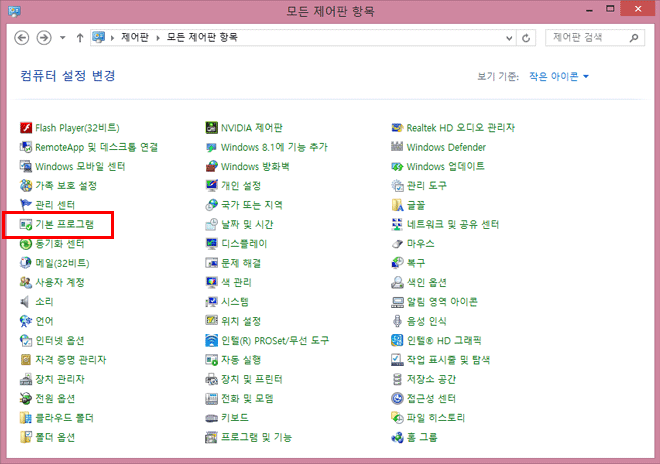Open the Realtek HD 오디오 관리자 icon
Screen dimensions: 660x464
point(397,128)
